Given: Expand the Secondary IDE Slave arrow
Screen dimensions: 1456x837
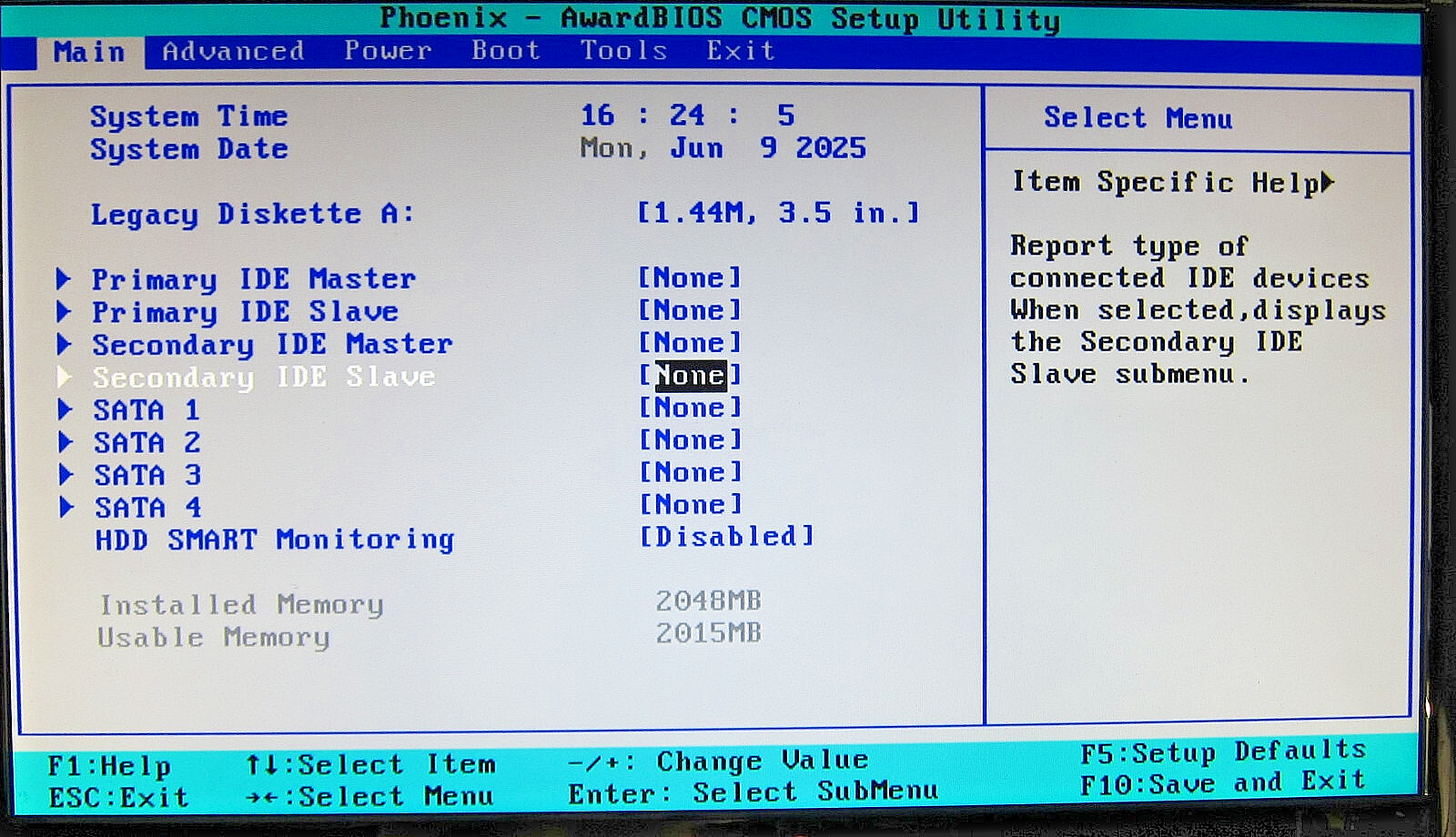Looking at the screenshot, I should coord(64,377).
